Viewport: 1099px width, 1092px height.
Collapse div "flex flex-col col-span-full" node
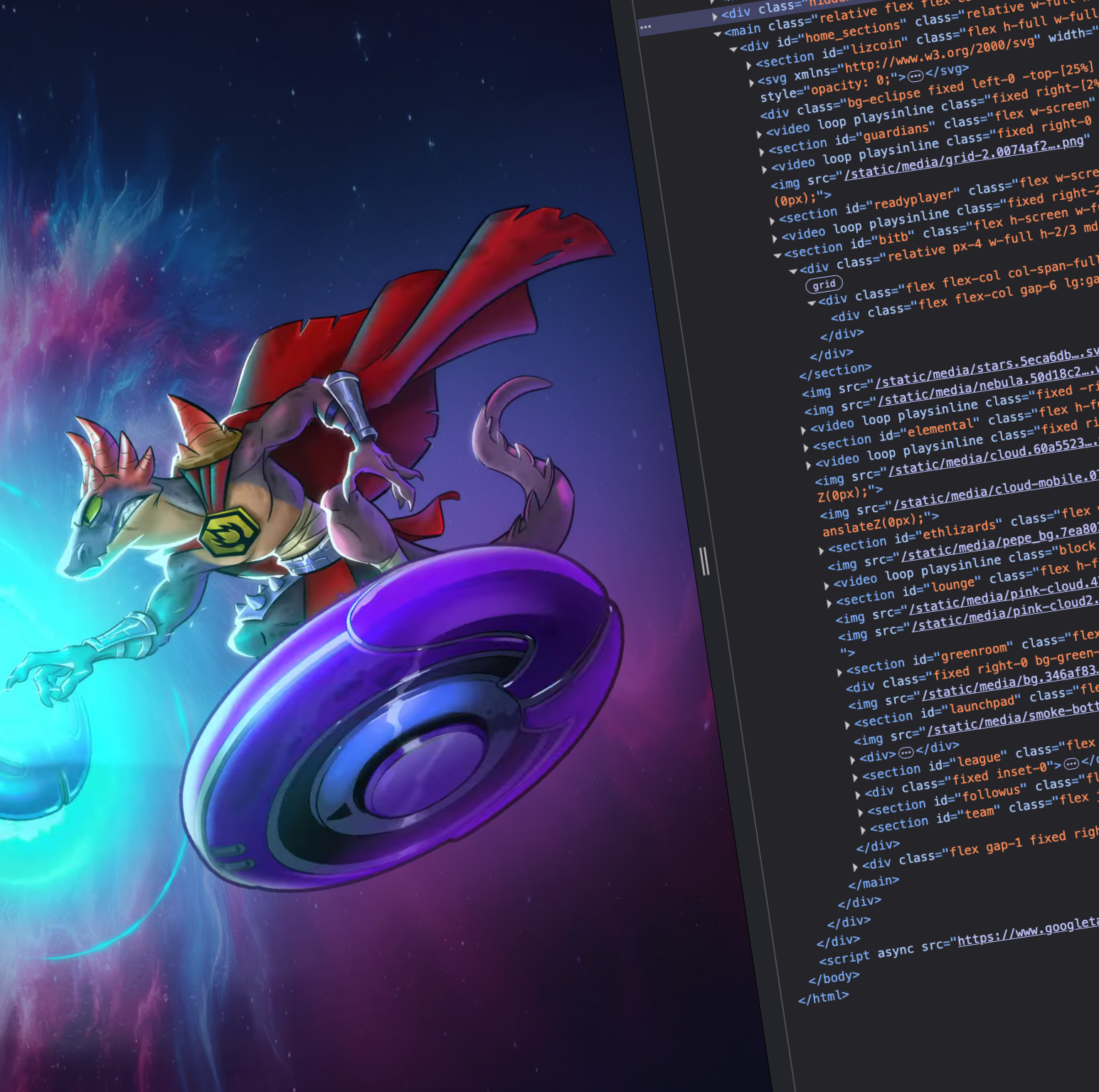[812, 302]
